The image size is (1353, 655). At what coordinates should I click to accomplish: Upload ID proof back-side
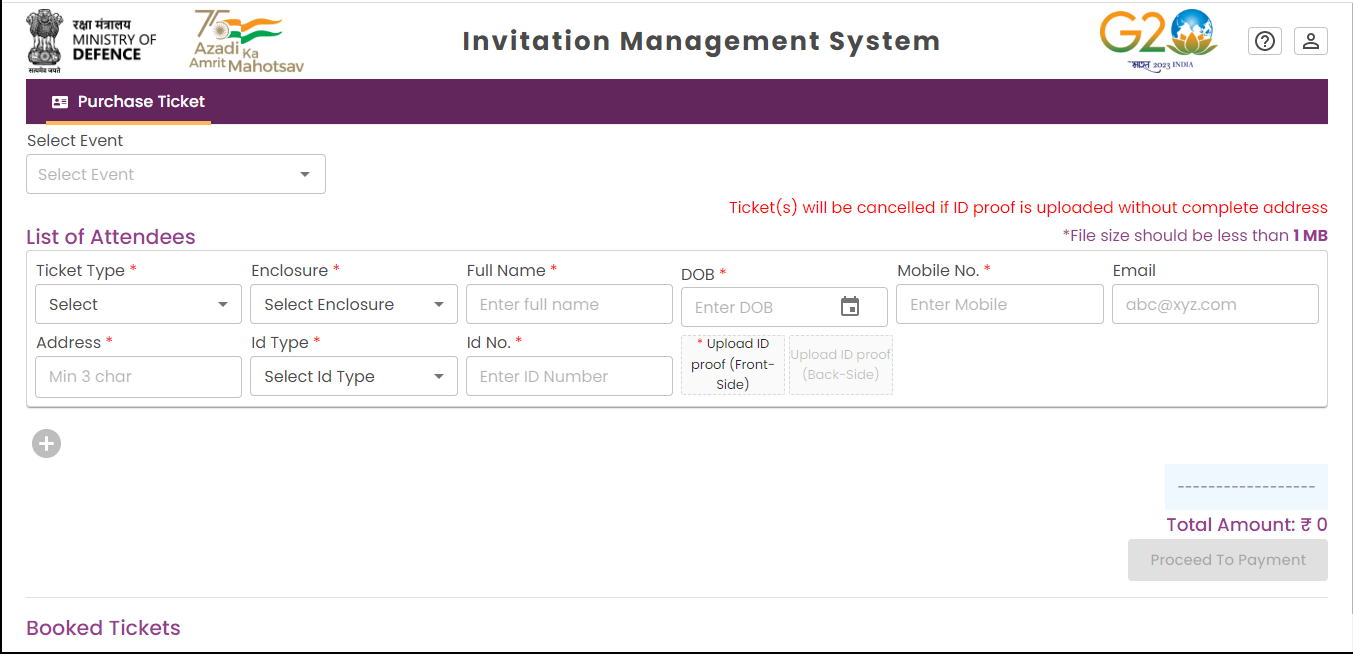pyautogui.click(x=840, y=364)
